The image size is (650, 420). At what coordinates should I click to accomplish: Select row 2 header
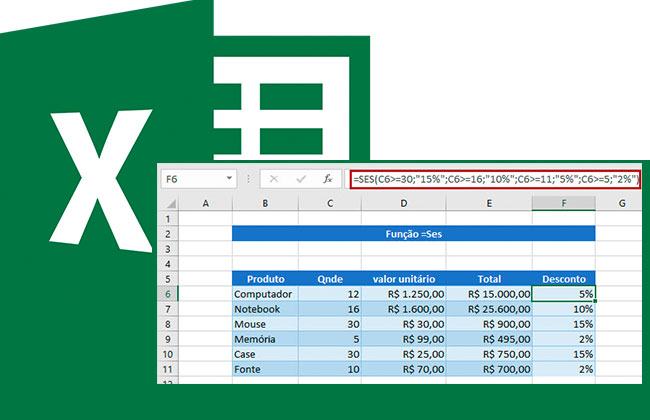pyautogui.click(x=168, y=234)
